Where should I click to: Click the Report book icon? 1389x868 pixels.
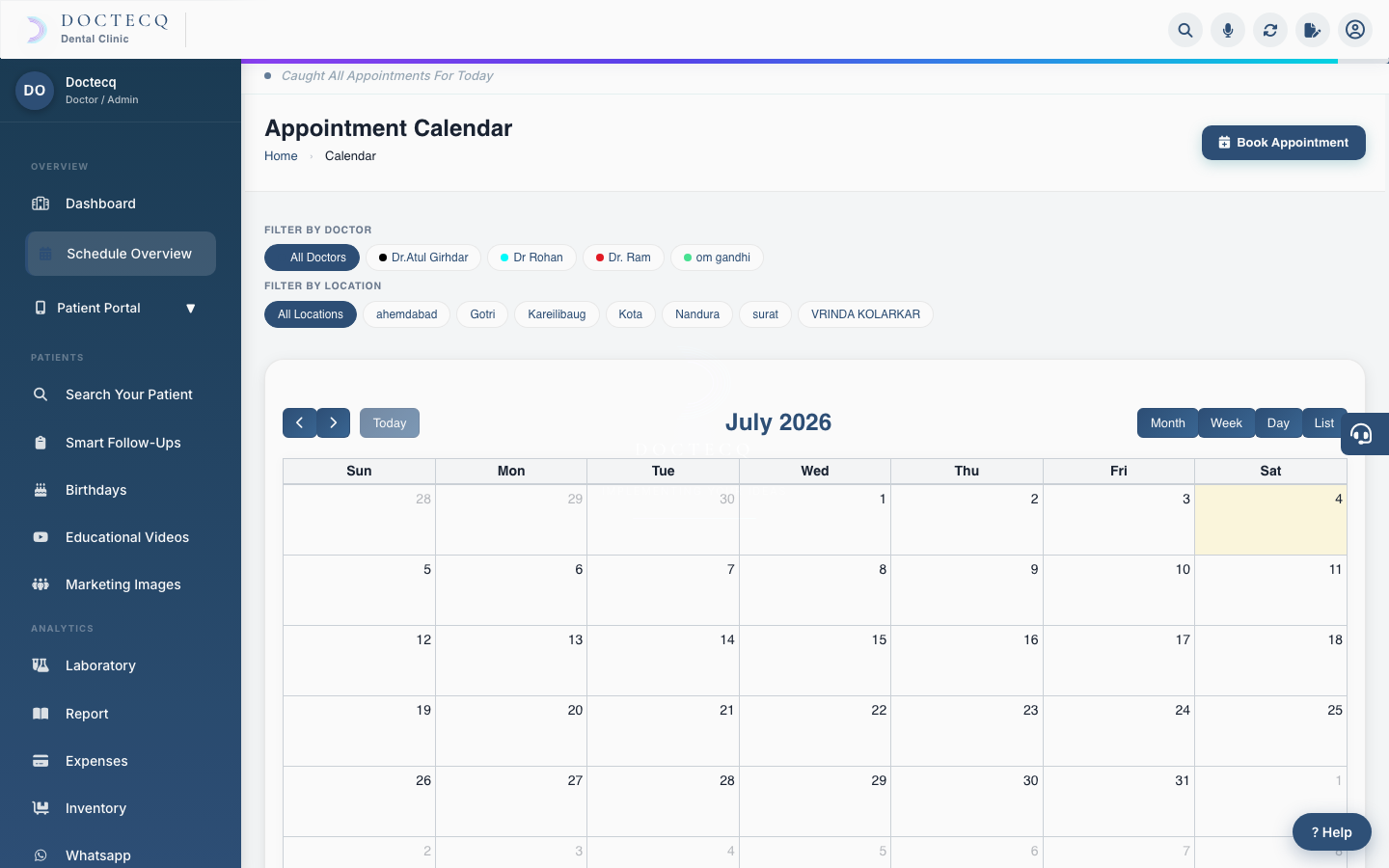(41, 714)
